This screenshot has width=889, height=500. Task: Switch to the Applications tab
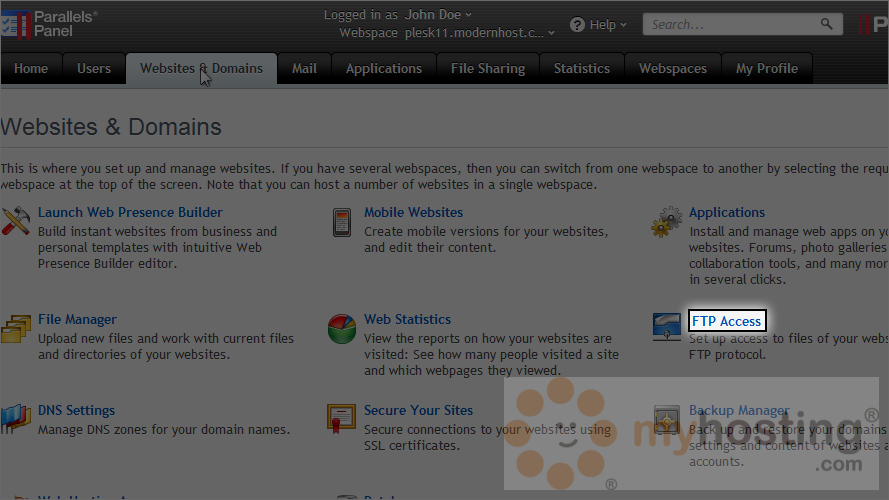[x=384, y=69]
